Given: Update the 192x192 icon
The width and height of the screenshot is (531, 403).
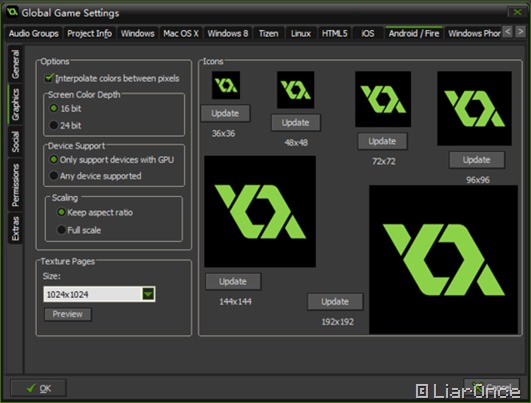Looking at the screenshot, I should click(335, 301).
